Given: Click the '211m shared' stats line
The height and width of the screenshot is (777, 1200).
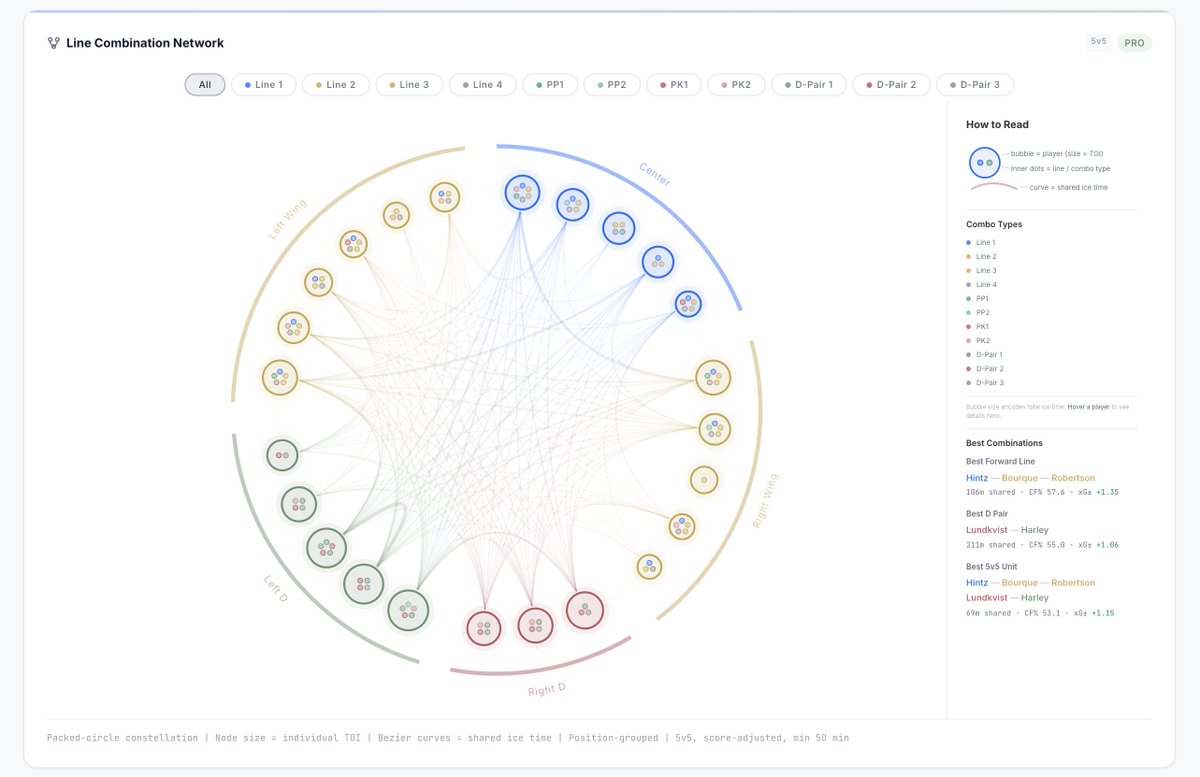Looking at the screenshot, I should coord(1042,545).
